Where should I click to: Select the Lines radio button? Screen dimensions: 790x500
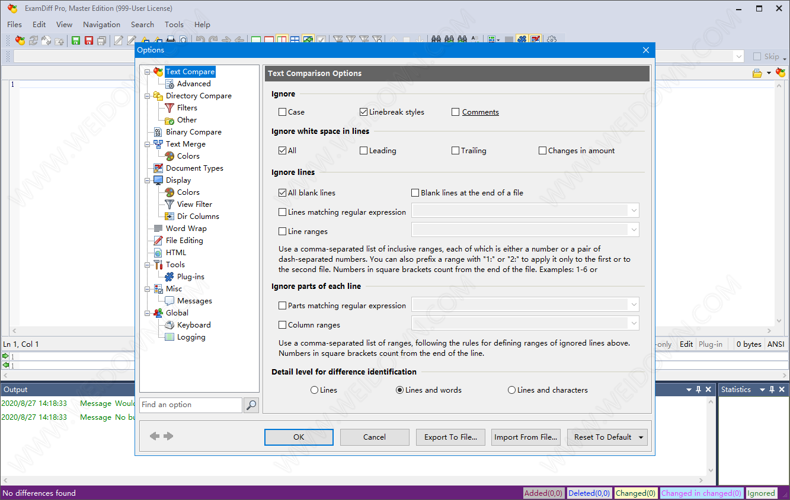[314, 390]
